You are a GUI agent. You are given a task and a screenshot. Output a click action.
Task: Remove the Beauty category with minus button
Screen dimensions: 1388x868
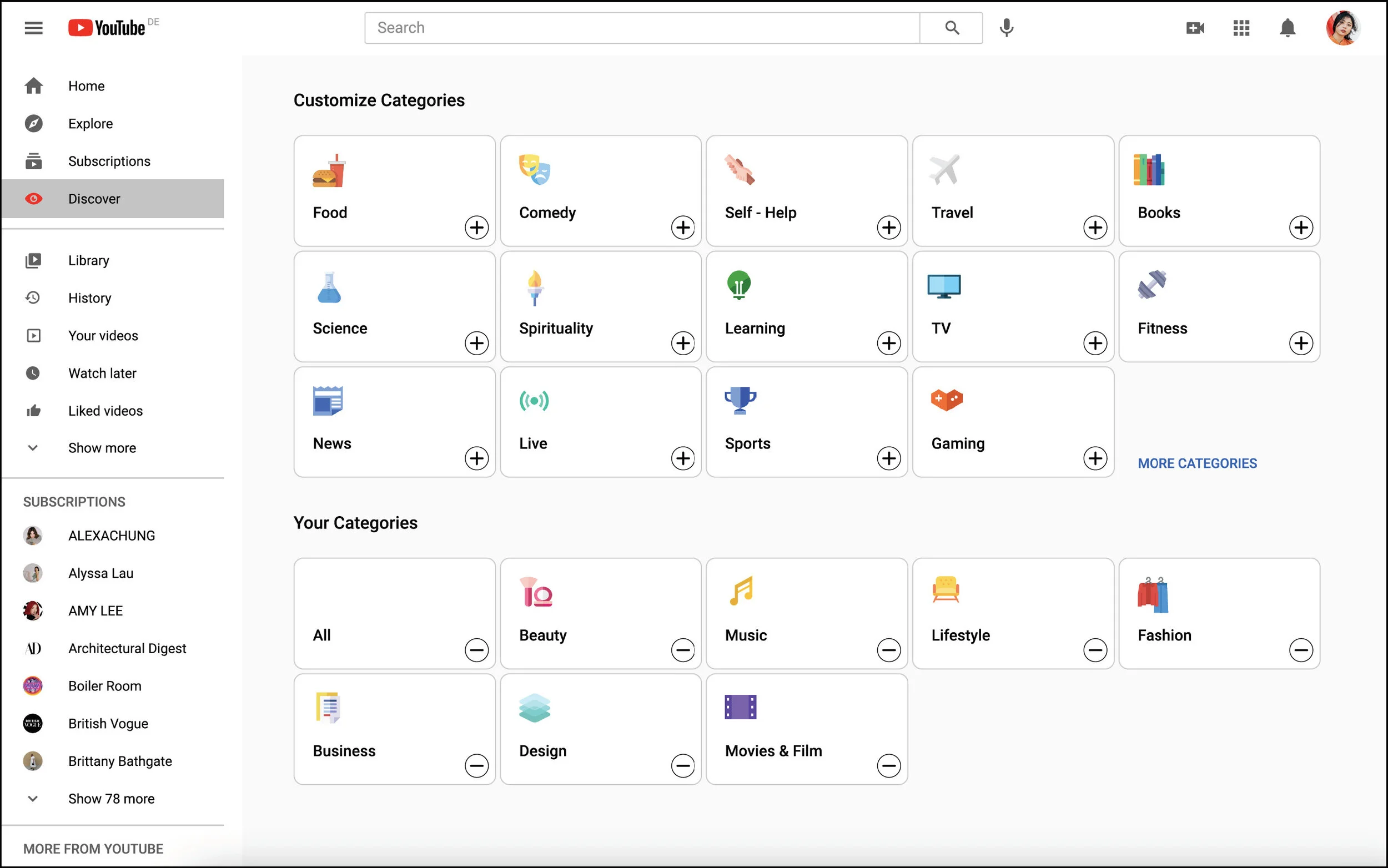(x=682, y=650)
